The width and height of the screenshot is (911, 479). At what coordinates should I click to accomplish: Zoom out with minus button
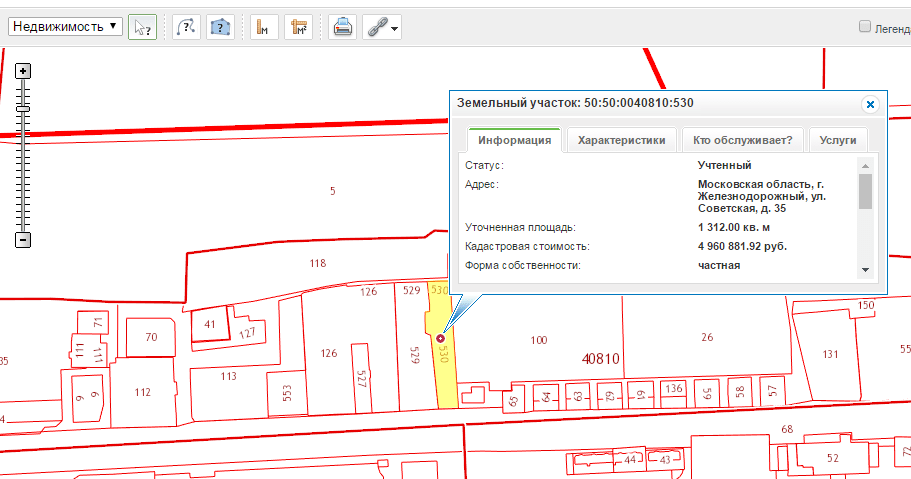(23, 240)
